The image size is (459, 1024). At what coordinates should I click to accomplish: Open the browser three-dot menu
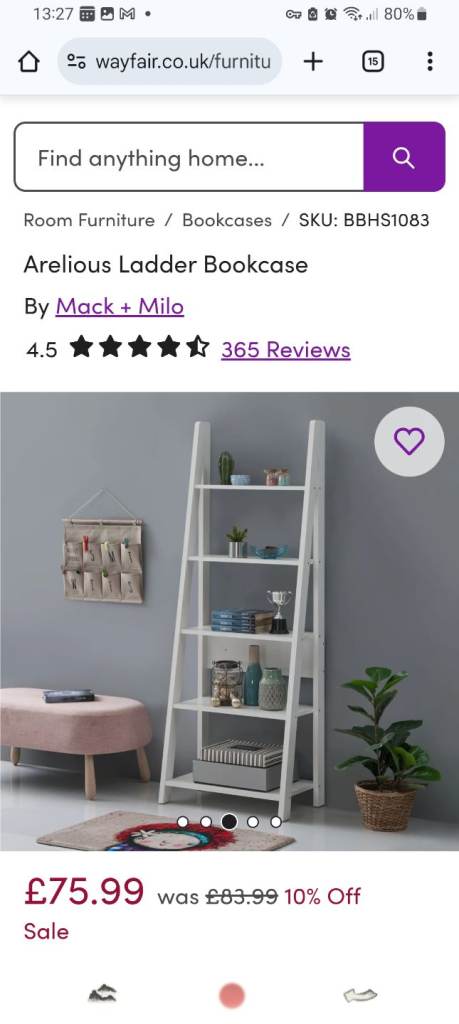point(429,61)
